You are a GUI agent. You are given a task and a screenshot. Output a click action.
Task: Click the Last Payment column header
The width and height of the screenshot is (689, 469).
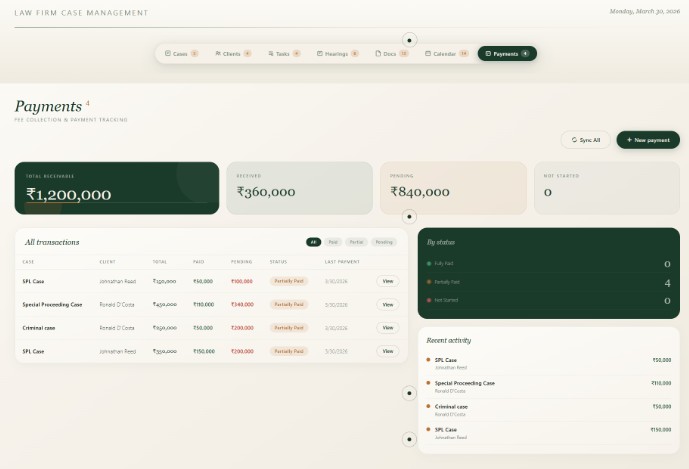tap(342, 262)
